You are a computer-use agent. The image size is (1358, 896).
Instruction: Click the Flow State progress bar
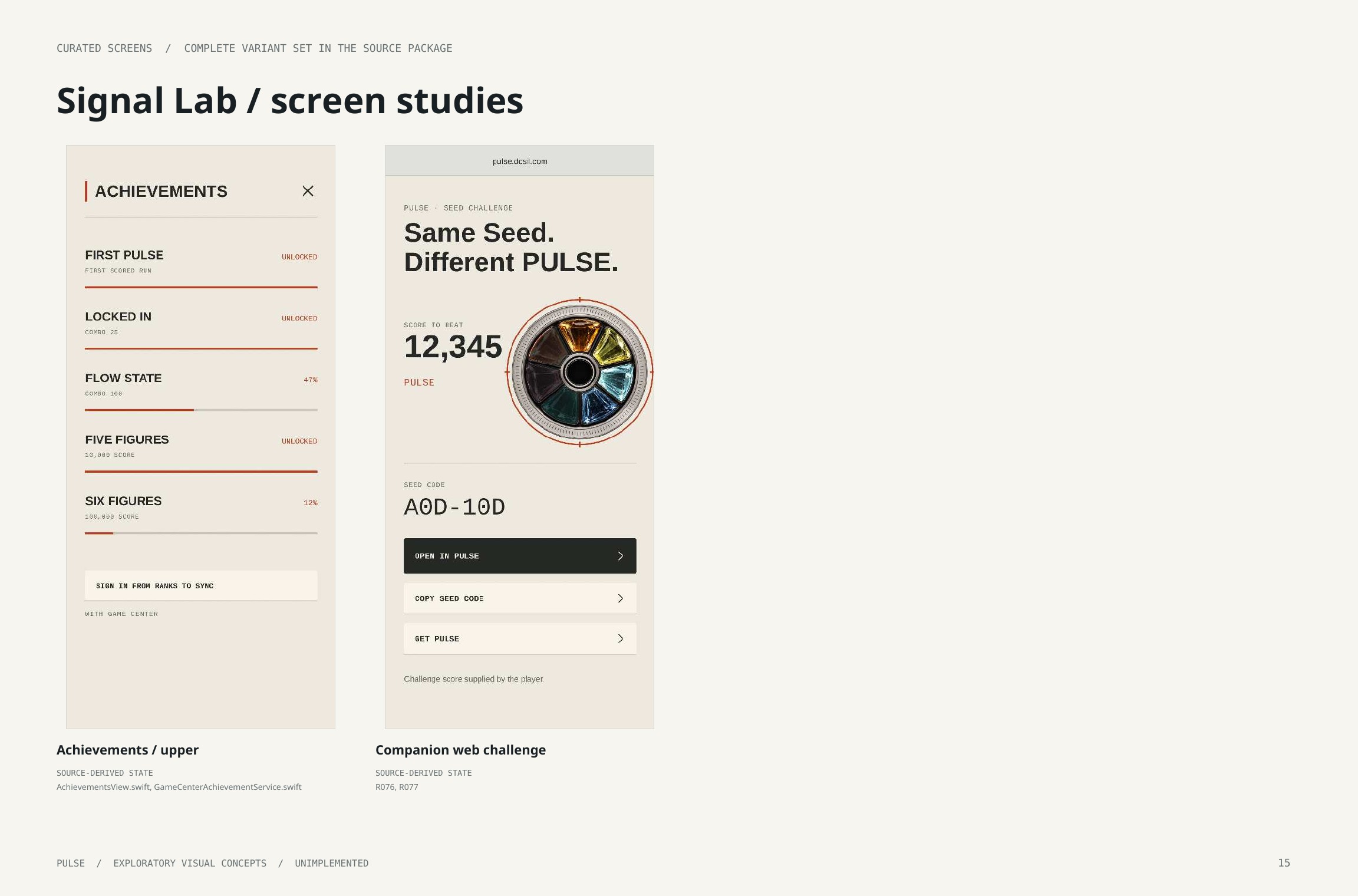click(201, 410)
